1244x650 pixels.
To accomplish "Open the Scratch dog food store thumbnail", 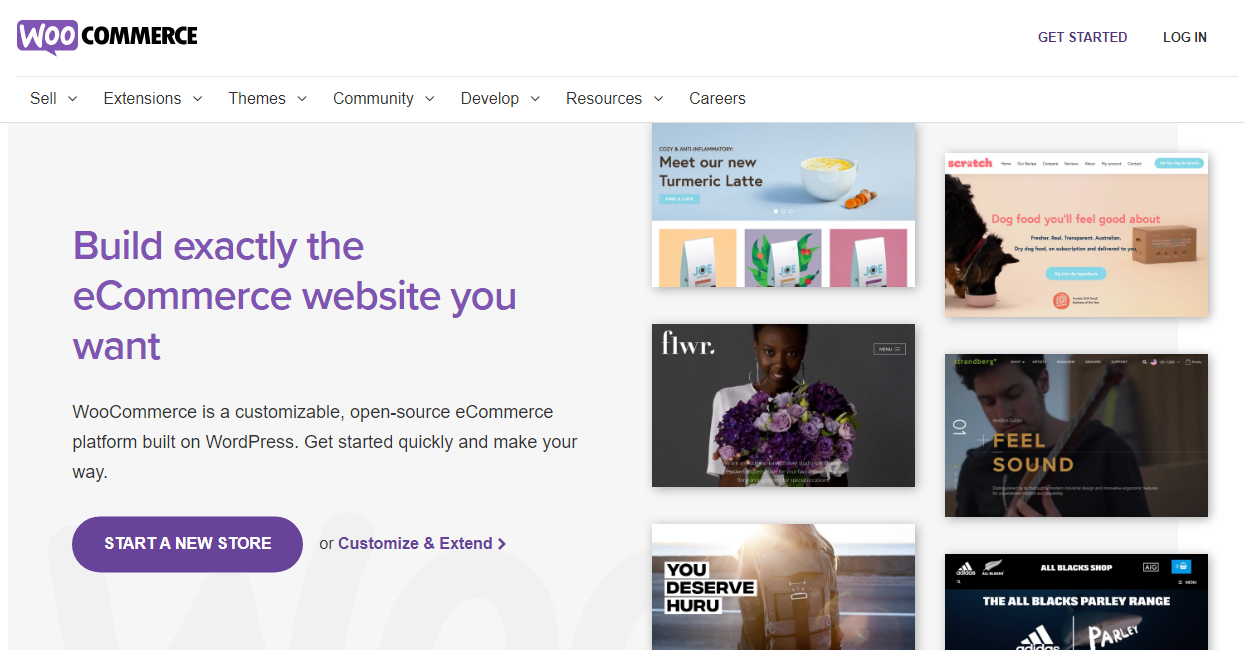I will [1076, 235].
